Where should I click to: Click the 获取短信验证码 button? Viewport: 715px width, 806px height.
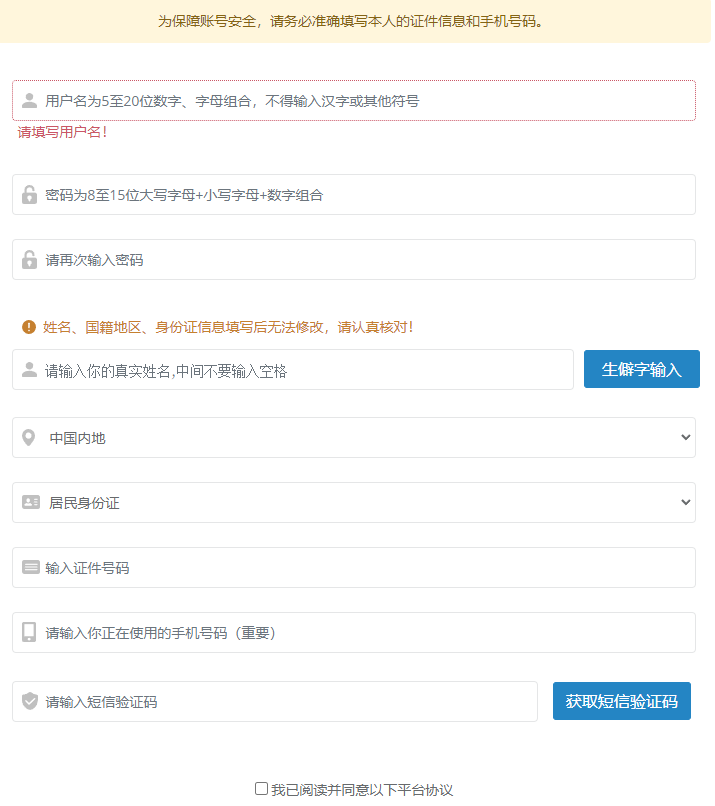[x=621, y=701]
